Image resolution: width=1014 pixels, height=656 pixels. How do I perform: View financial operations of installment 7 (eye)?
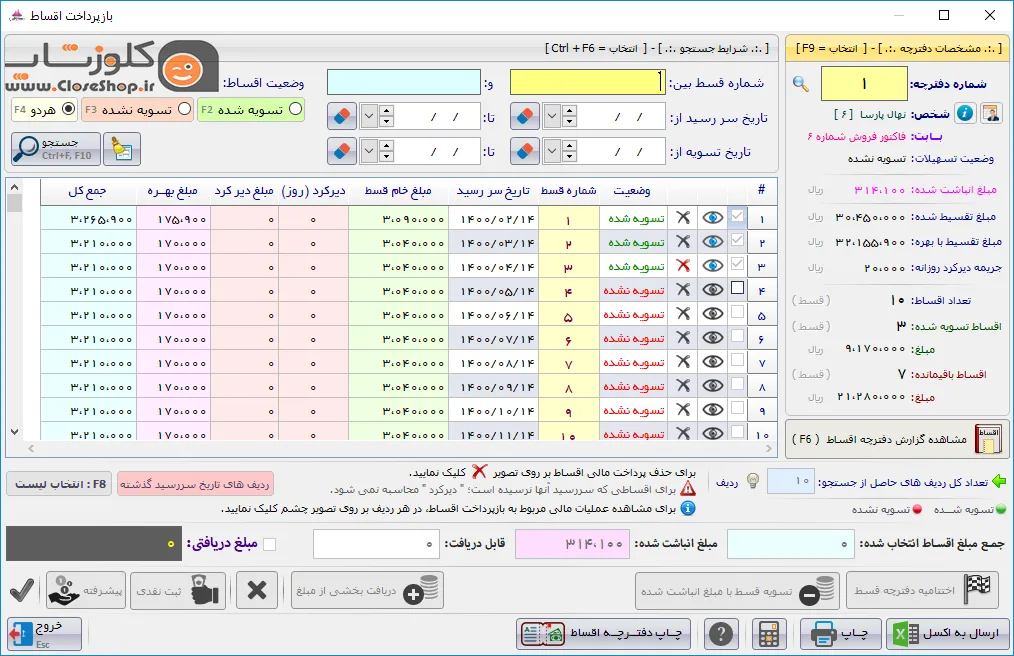(x=713, y=362)
